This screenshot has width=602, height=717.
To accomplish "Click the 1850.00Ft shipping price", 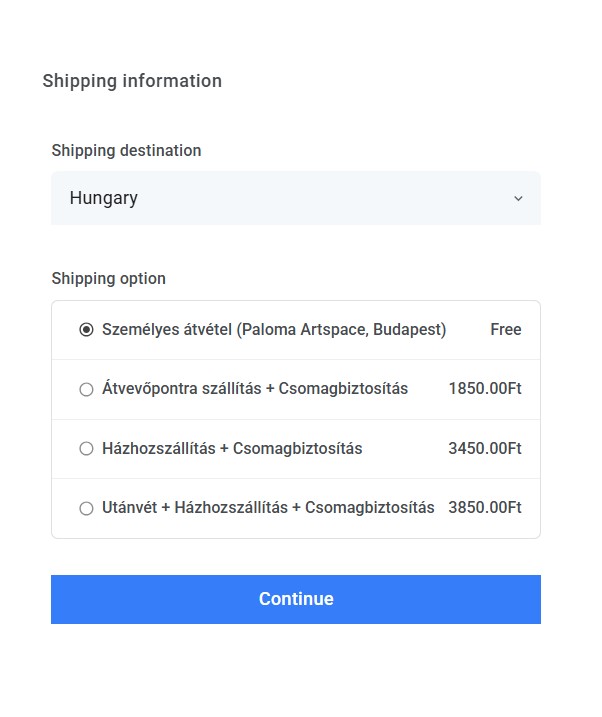I will coord(485,389).
